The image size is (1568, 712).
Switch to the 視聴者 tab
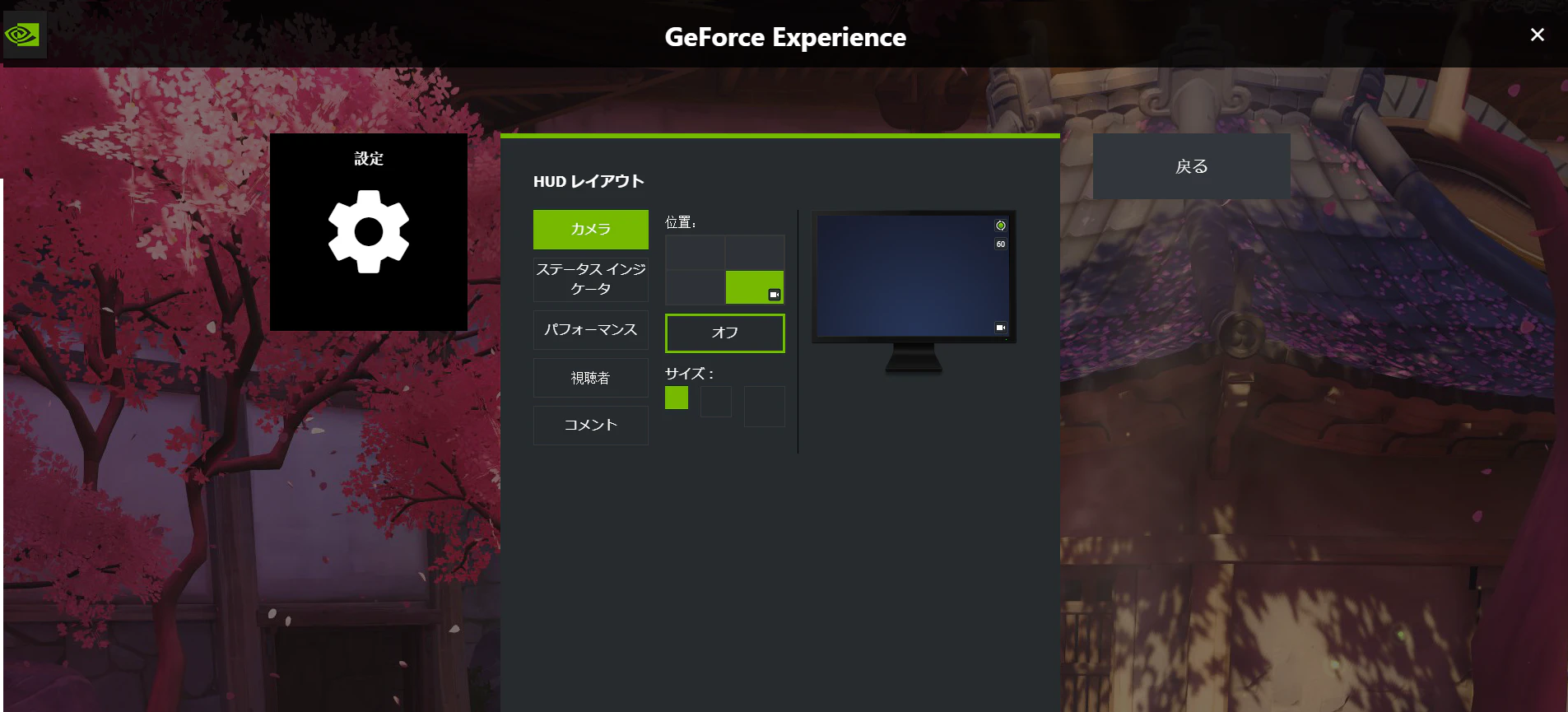[x=591, y=378]
